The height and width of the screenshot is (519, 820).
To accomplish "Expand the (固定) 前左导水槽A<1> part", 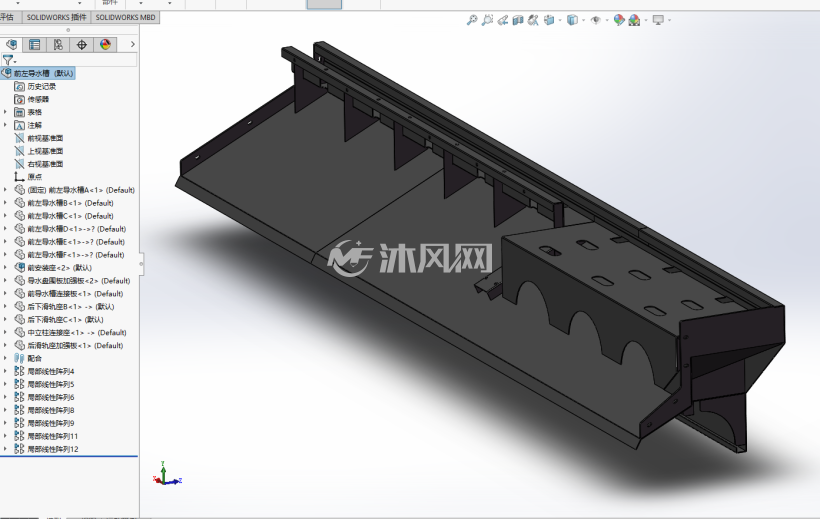I will pos(6,190).
